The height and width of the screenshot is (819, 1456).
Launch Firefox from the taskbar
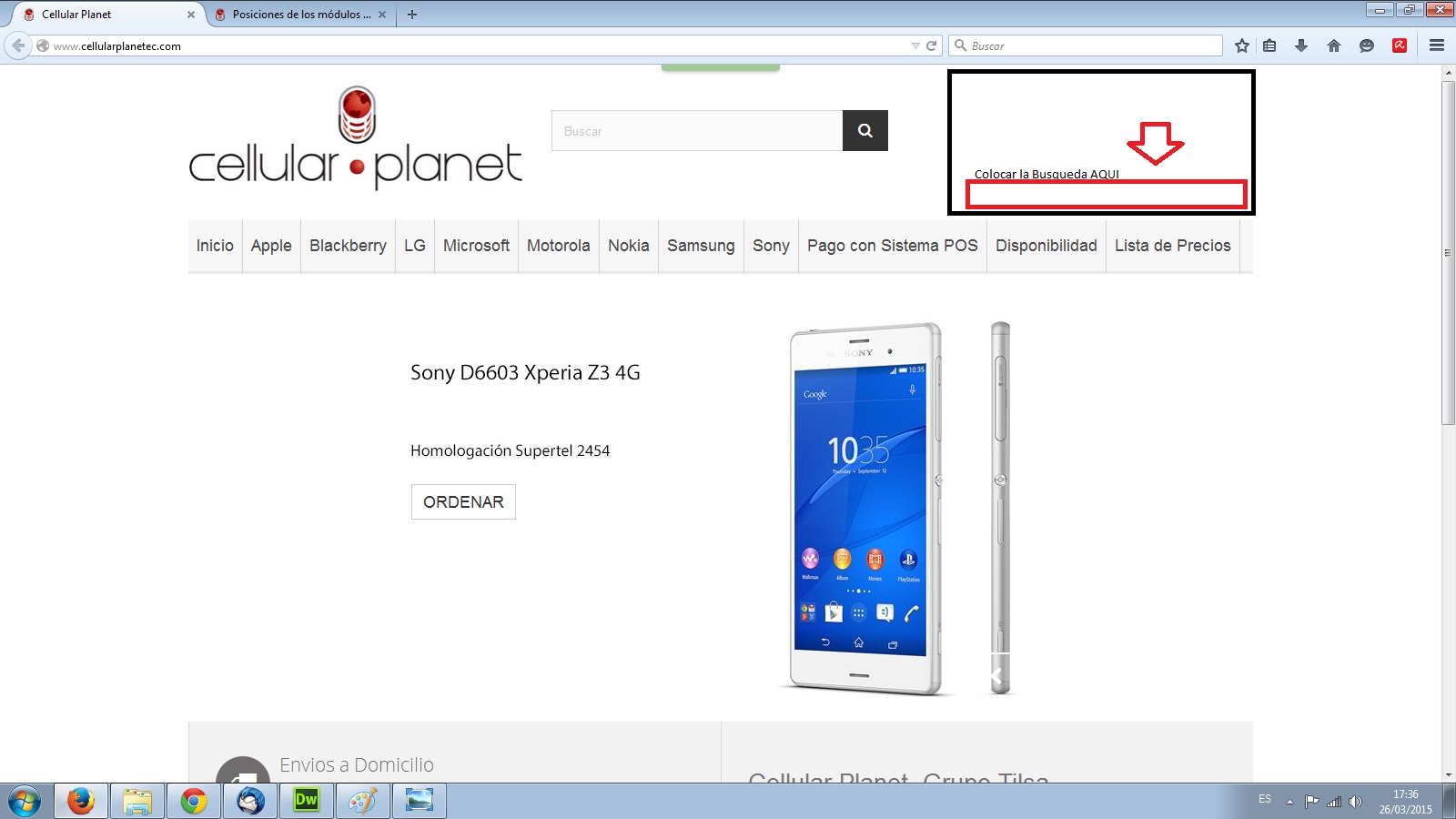(x=81, y=802)
